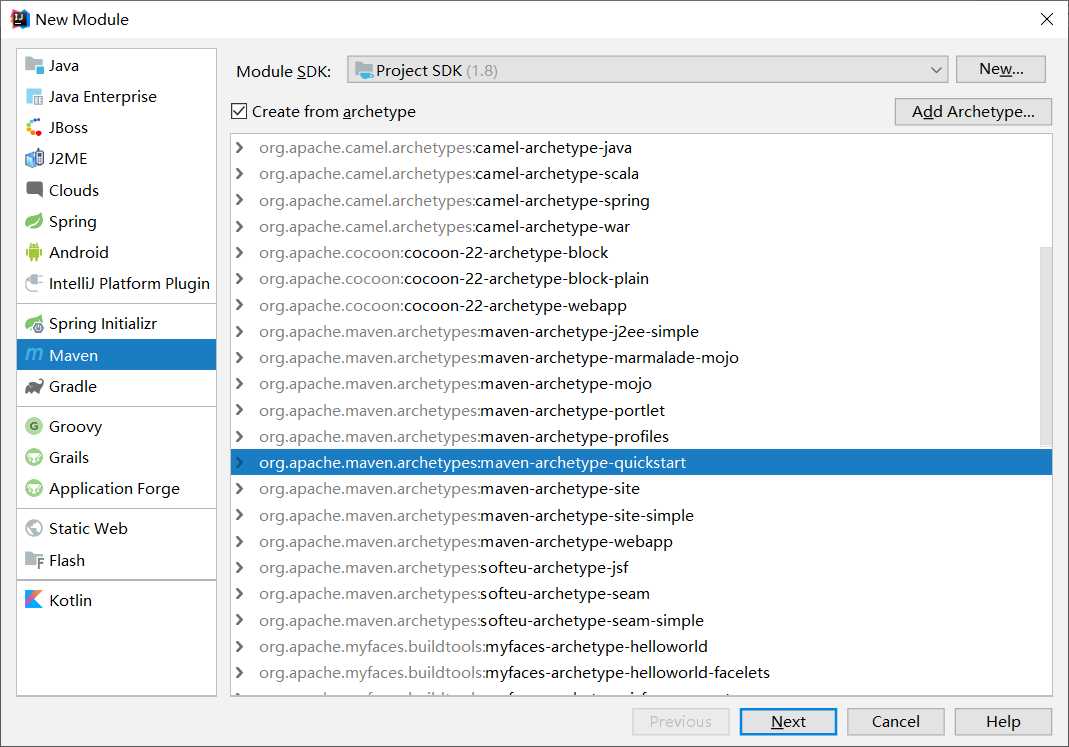1069x747 pixels.
Task: Select maven-archetype-mojo archetype
Action: (641, 384)
